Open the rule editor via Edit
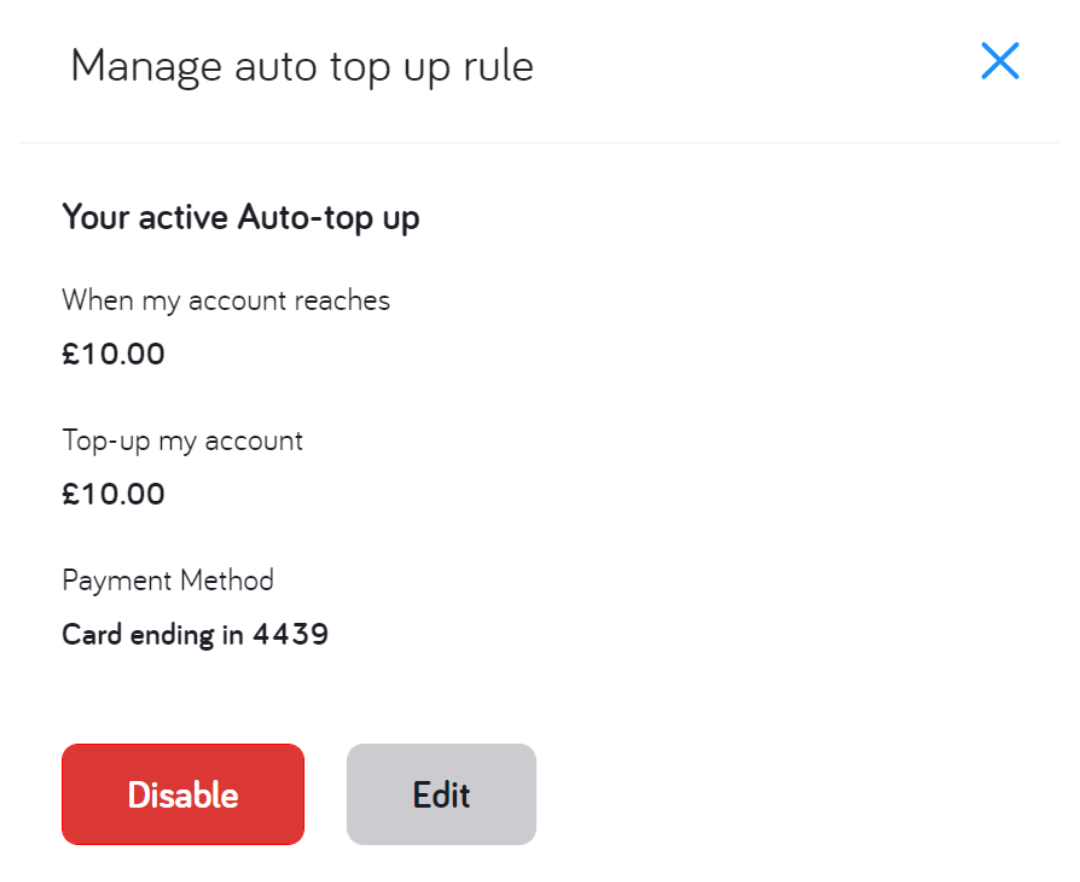Screen dimensions: 1080x882 click(x=441, y=794)
